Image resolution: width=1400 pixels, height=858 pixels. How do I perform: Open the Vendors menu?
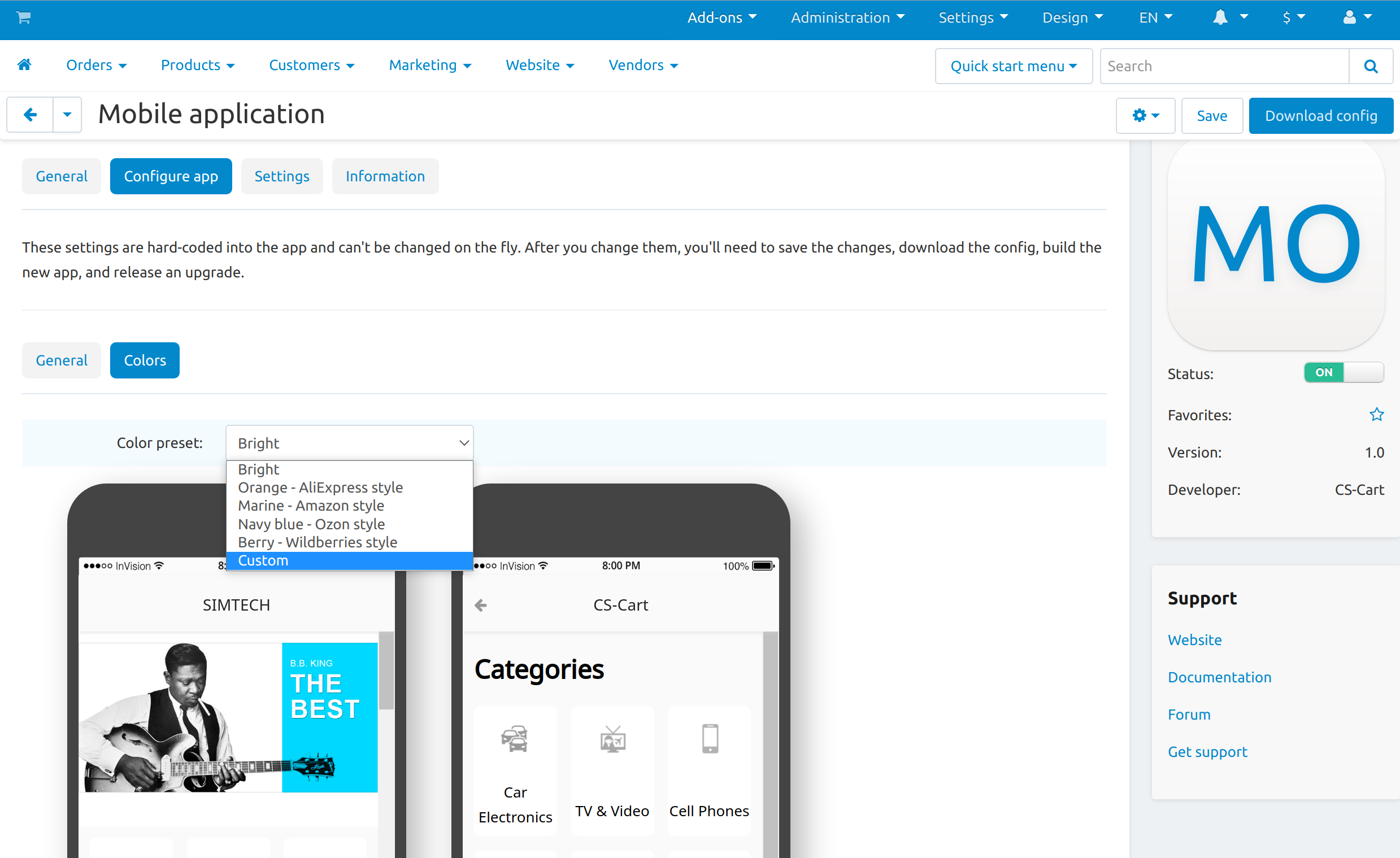point(642,66)
